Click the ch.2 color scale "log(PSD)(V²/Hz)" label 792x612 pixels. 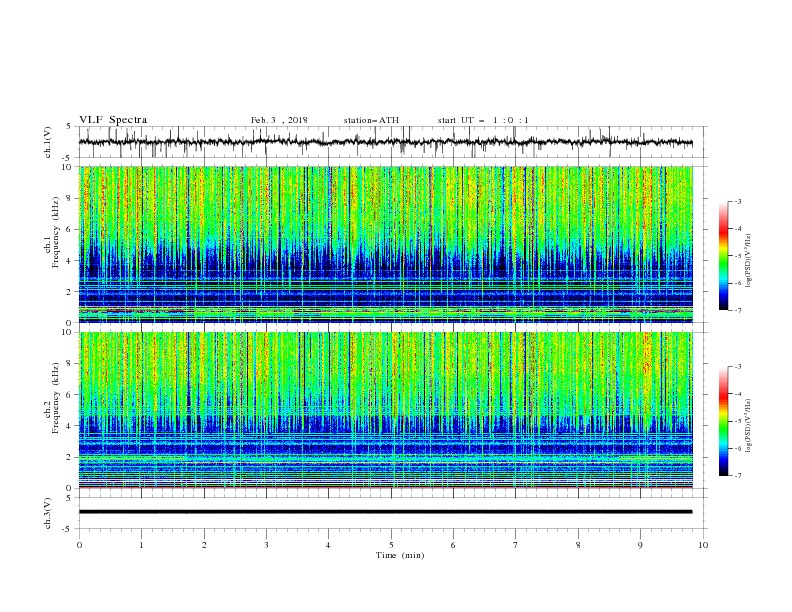pyautogui.click(x=749, y=426)
